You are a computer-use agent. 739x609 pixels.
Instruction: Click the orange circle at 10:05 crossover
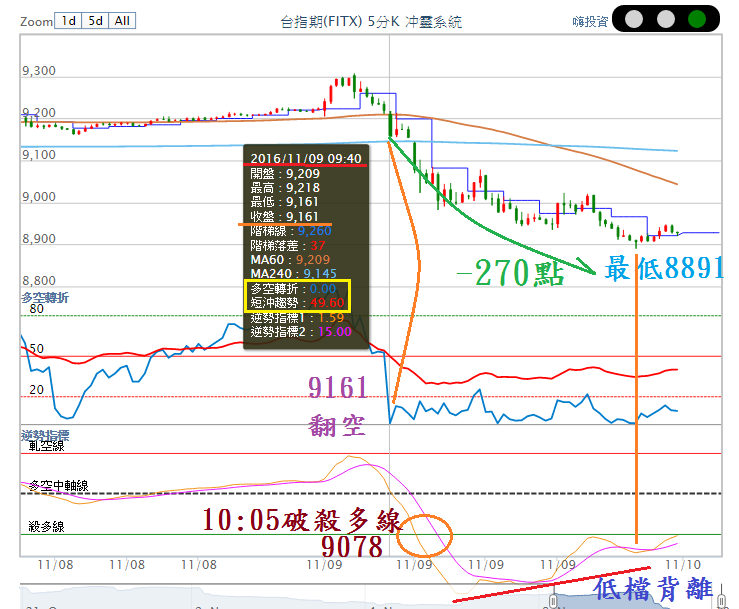tap(425, 536)
